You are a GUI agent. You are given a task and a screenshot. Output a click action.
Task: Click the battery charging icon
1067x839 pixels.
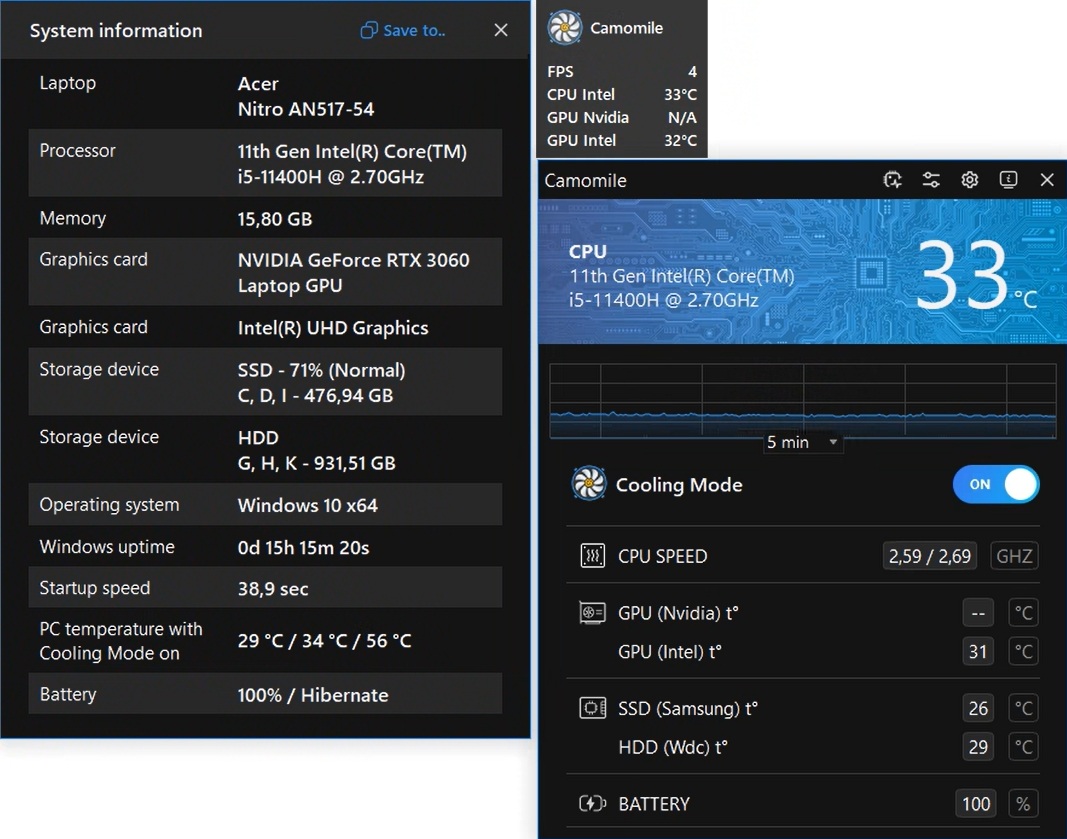pos(592,804)
